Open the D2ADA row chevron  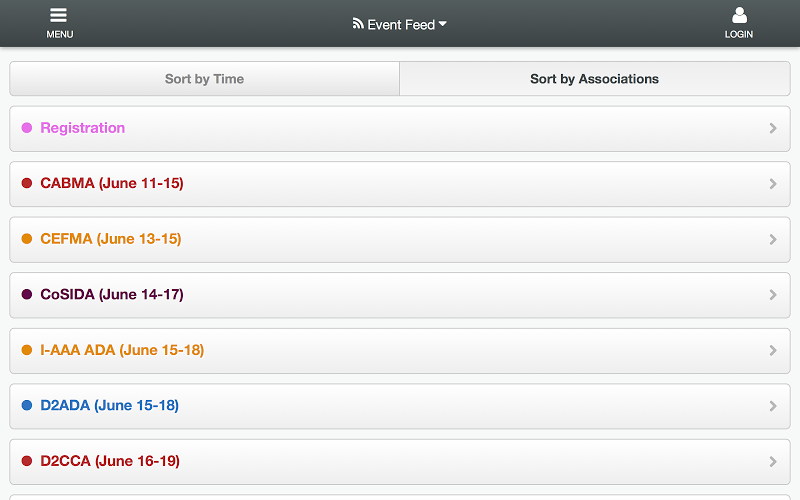tap(773, 406)
